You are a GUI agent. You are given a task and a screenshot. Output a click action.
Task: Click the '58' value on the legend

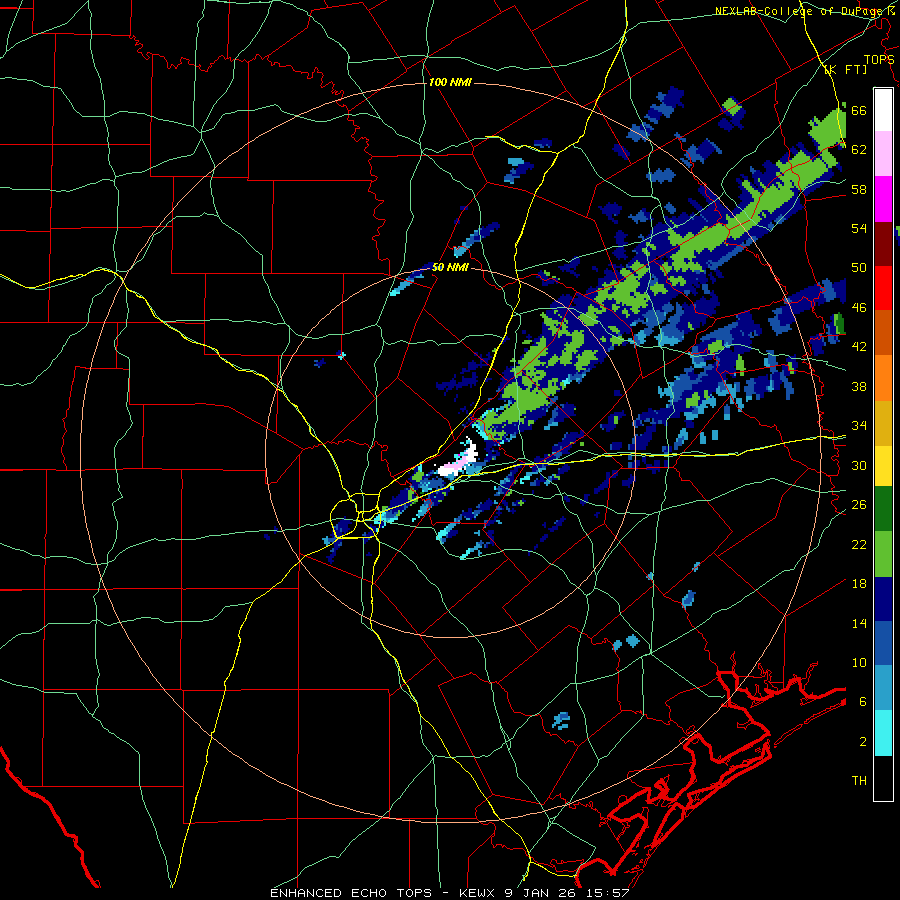[859, 189]
